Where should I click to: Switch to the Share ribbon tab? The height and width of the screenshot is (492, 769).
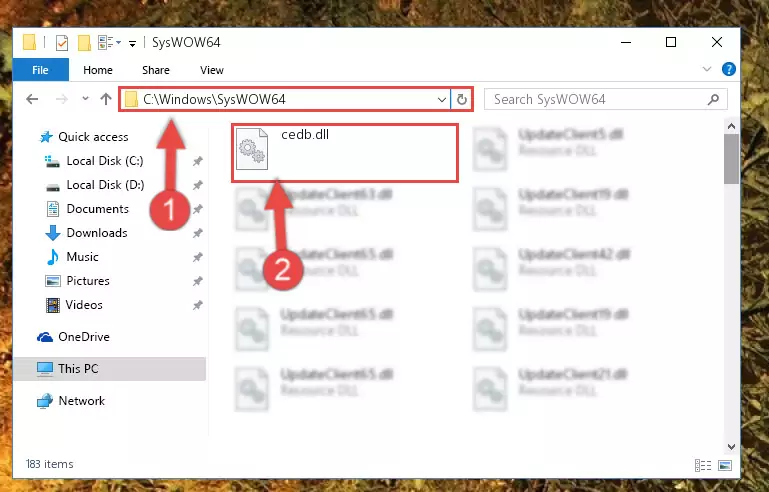click(155, 70)
